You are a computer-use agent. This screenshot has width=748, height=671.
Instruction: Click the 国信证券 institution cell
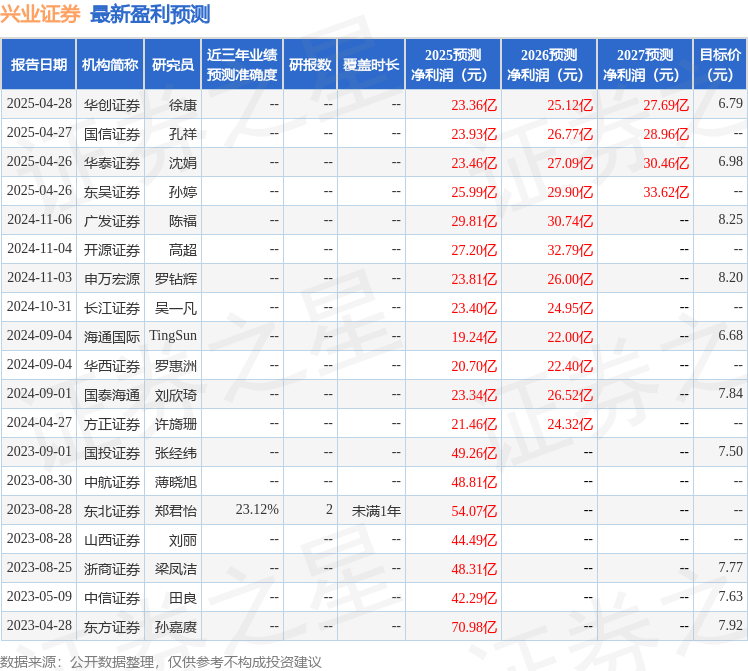point(112,134)
